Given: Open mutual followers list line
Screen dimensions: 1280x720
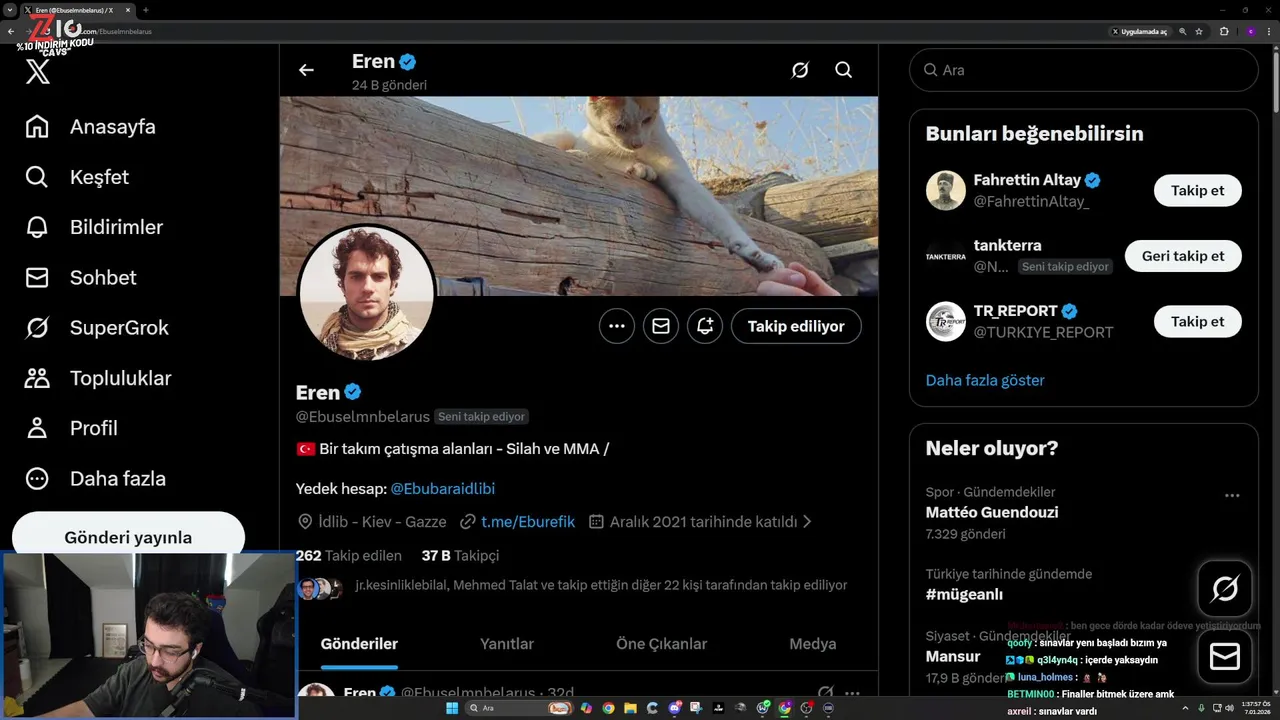Looking at the screenshot, I should coord(601,585).
